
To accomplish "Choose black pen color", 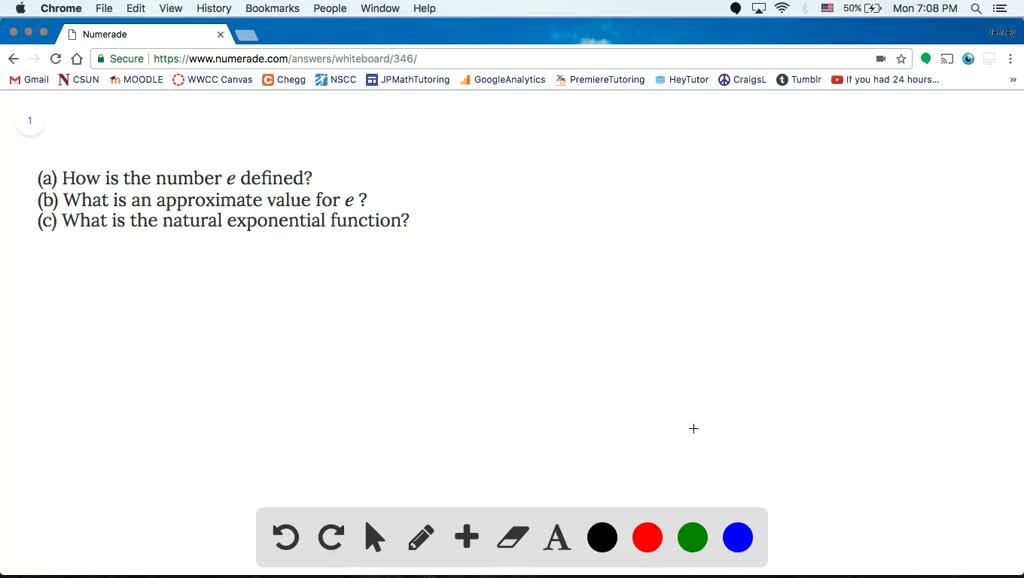I will click(602, 538).
